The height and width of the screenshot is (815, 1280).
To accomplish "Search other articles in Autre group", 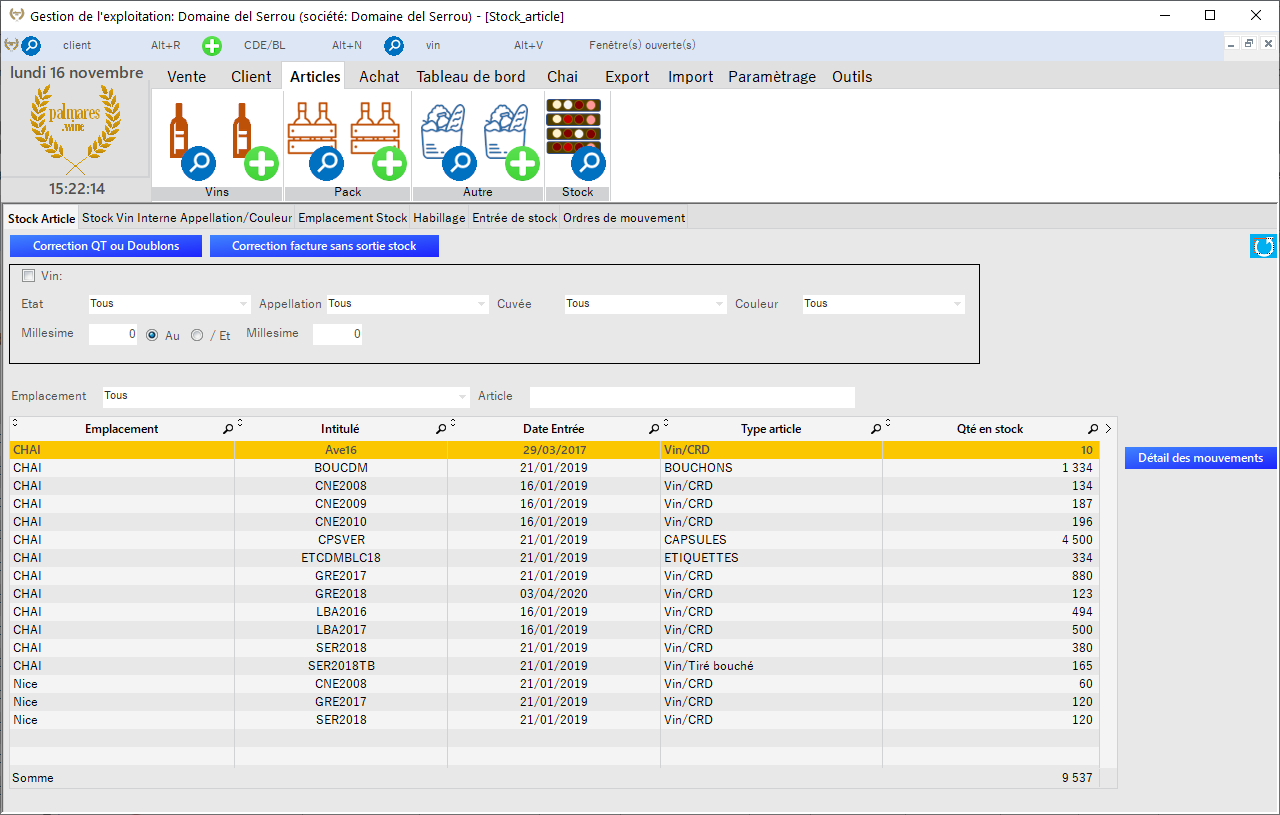I will click(x=459, y=161).
